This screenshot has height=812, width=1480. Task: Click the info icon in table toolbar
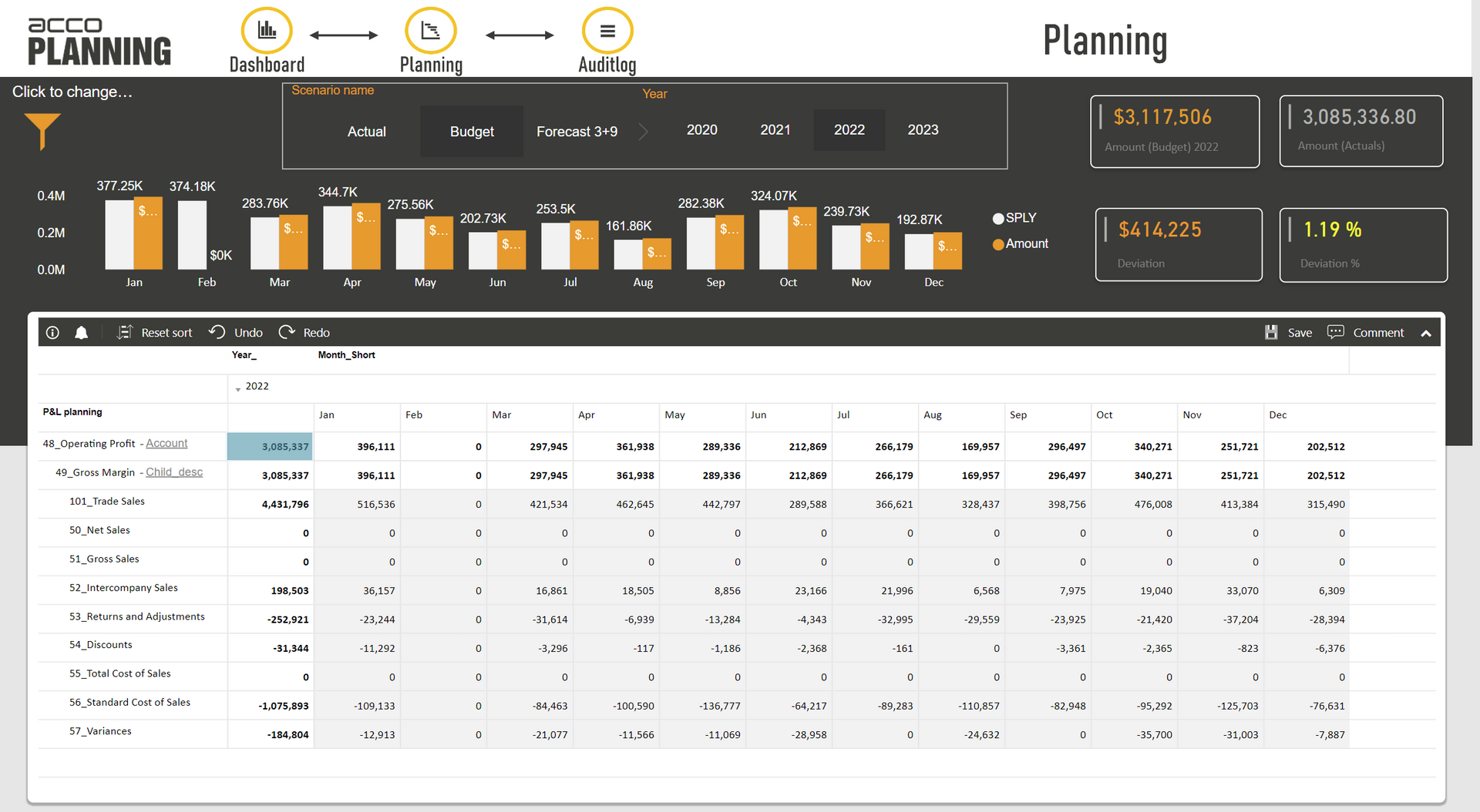(52, 333)
